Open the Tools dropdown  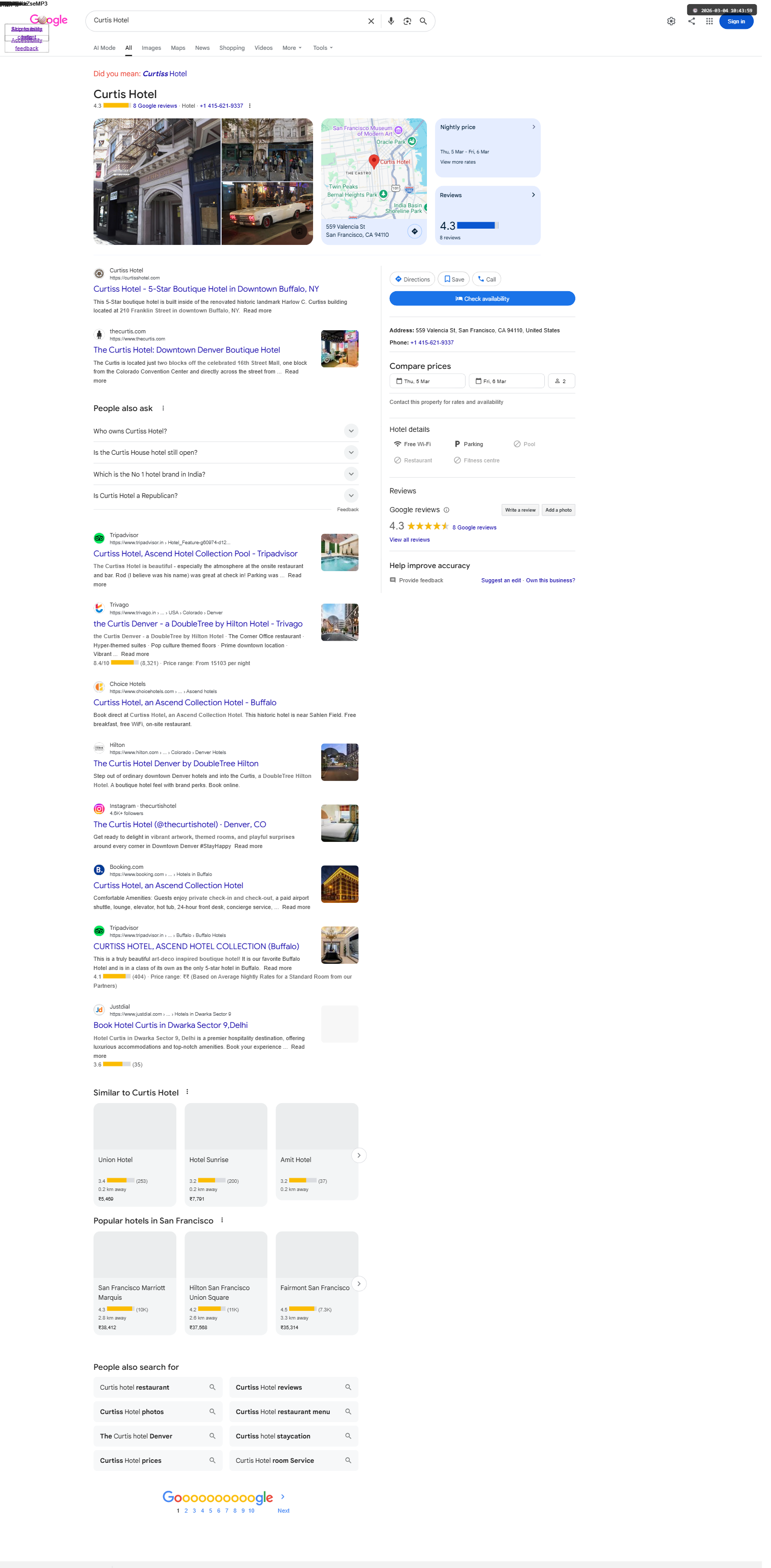(323, 48)
